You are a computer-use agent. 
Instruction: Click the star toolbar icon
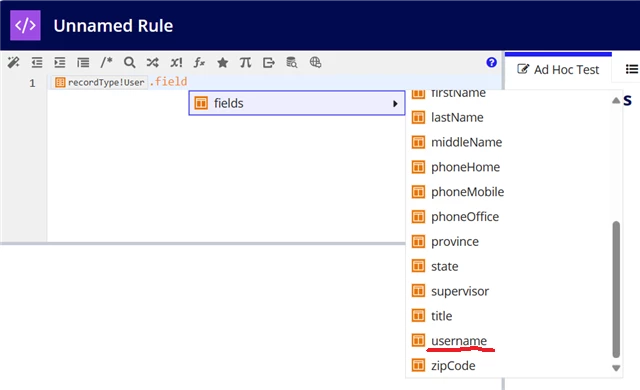pos(222,62)
